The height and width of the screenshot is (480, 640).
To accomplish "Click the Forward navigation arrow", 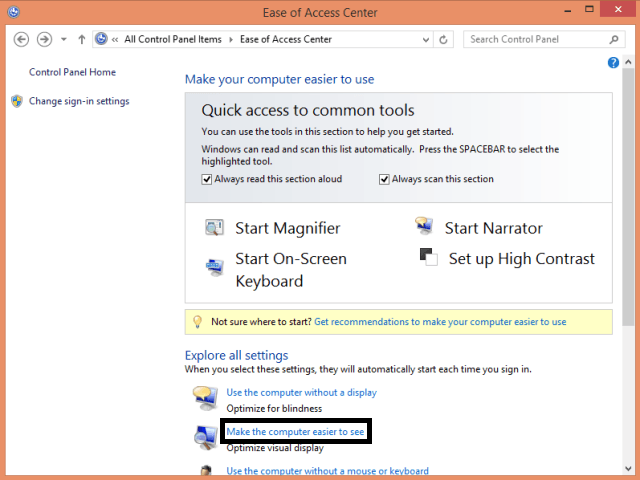I will 44,40.
